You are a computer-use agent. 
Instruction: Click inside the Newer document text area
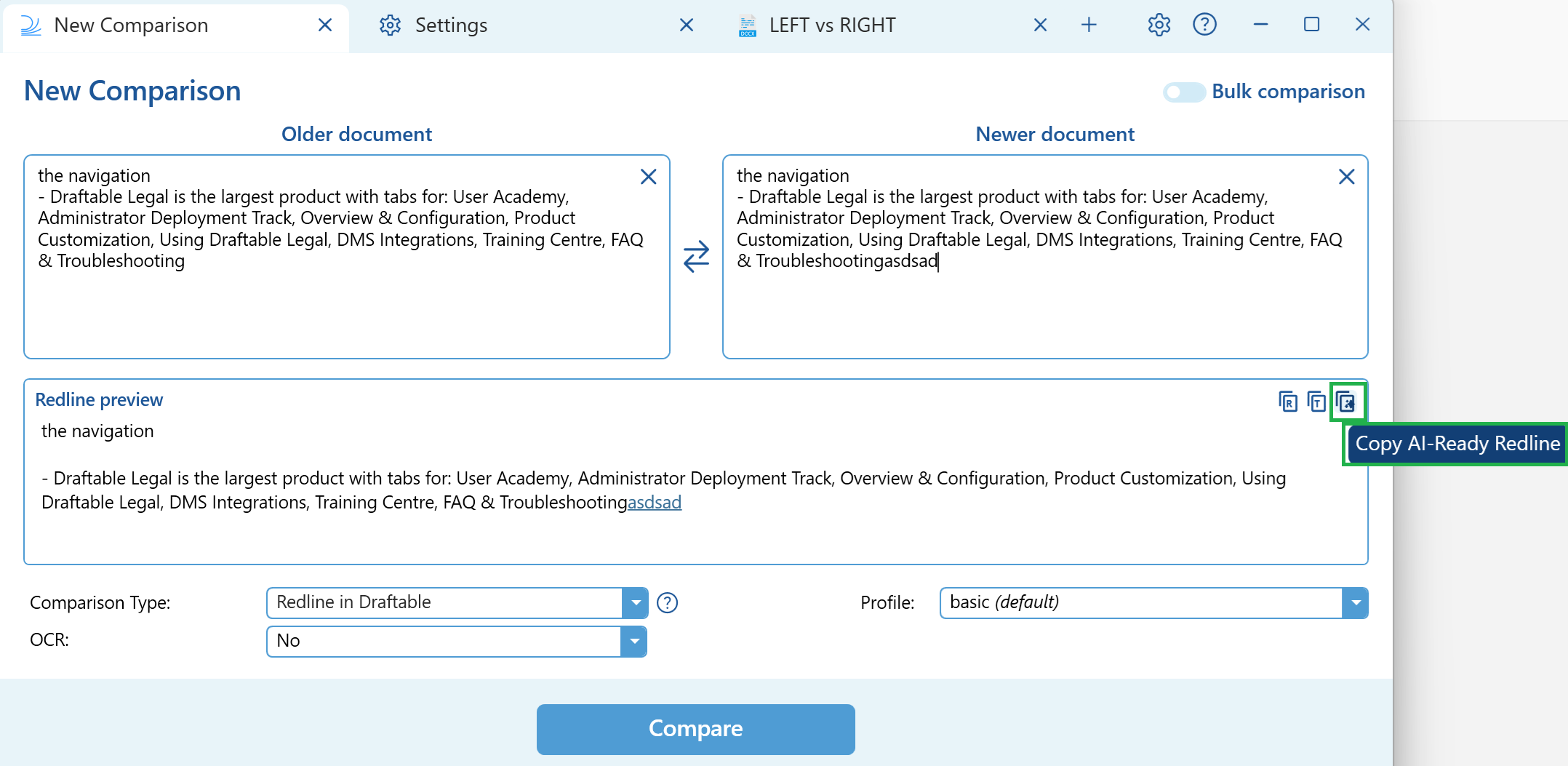[1045, 256]
